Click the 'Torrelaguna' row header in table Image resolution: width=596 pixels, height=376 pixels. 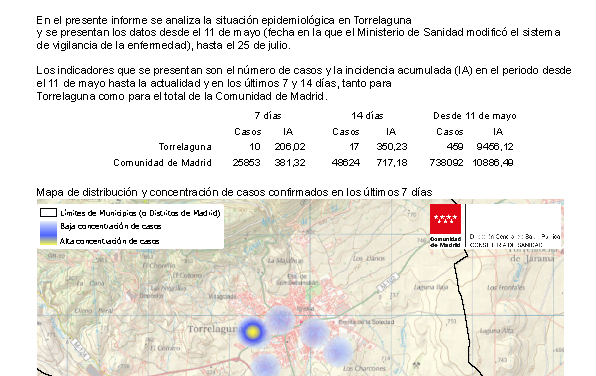[x=185, y=147]
